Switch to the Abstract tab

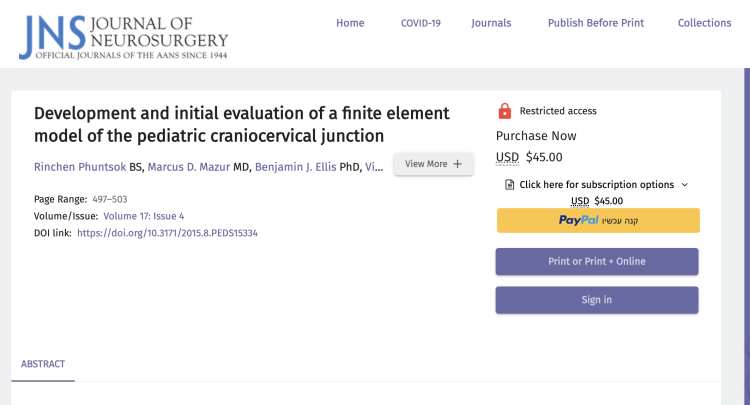point(43,365)
